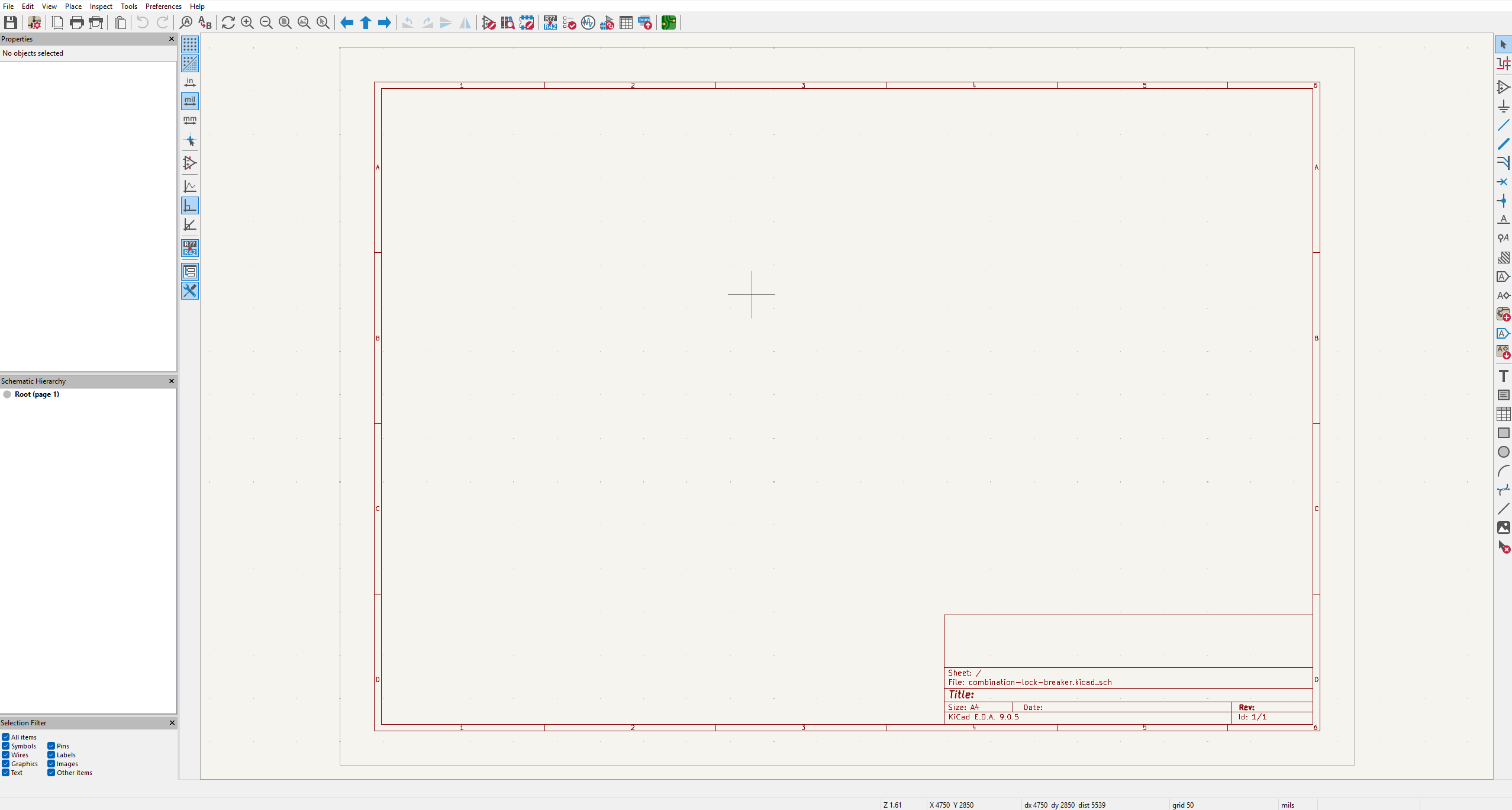Select the Draw circle tool
Viewport: 1512px width, 810px height.
point(1503,452)
